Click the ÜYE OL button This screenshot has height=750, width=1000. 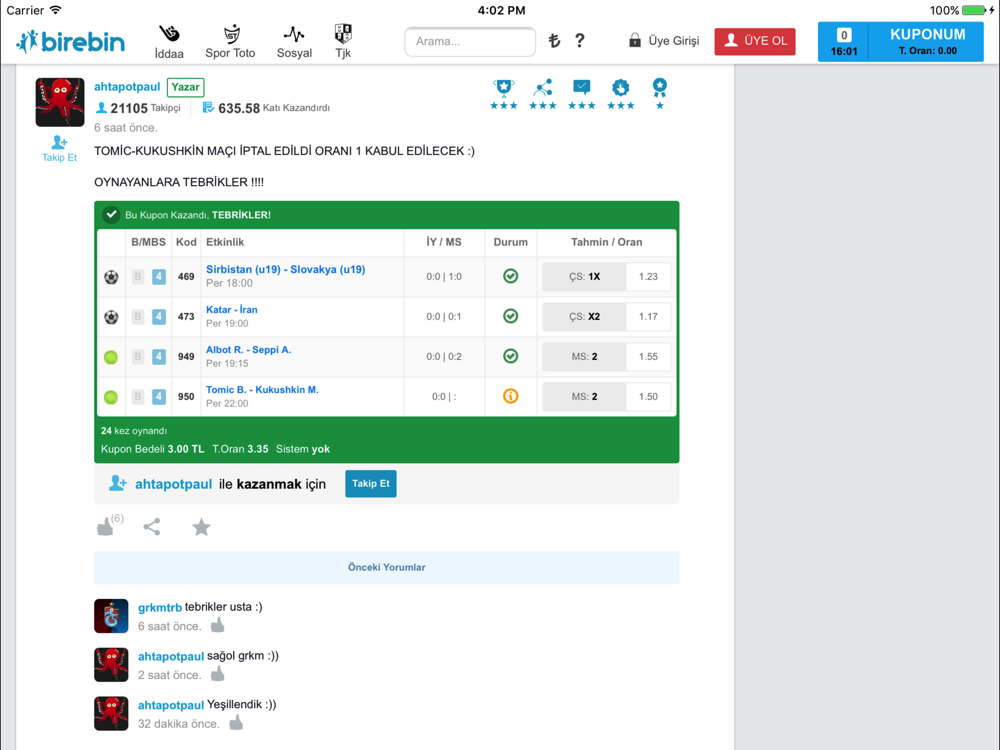[x=754, y=41]
